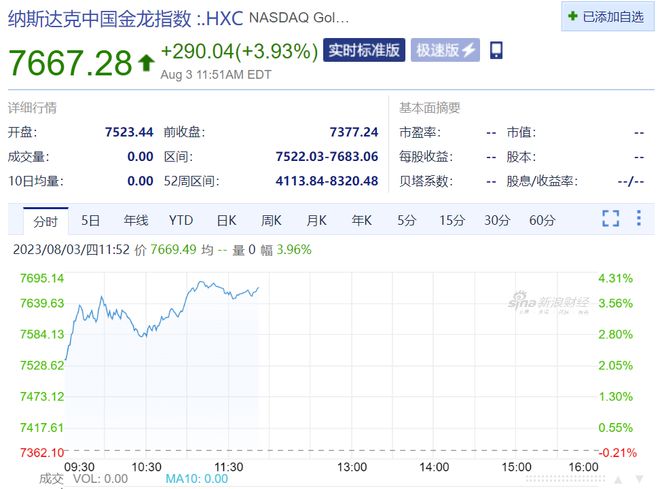The width and height of the screenshot is (660, 489).
Task: Toggle 已添加自选 watchlist button
Action: (607, 16)
